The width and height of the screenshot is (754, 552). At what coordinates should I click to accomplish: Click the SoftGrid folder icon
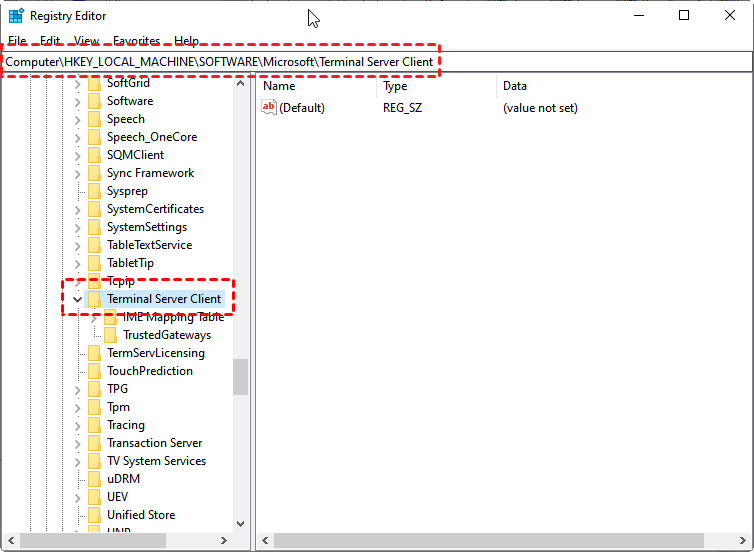95,83
